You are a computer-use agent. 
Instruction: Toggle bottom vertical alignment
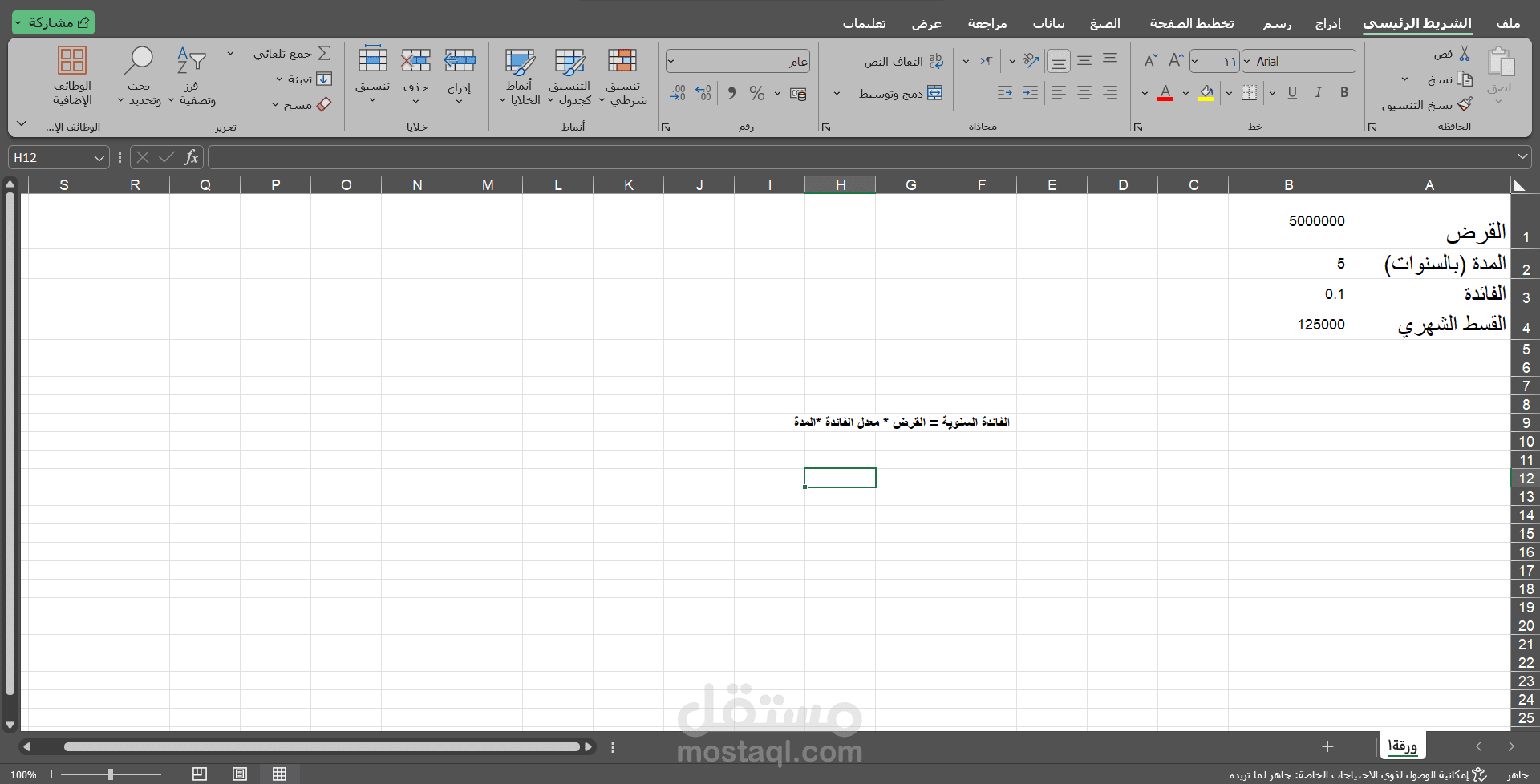tap(1059, 61)
